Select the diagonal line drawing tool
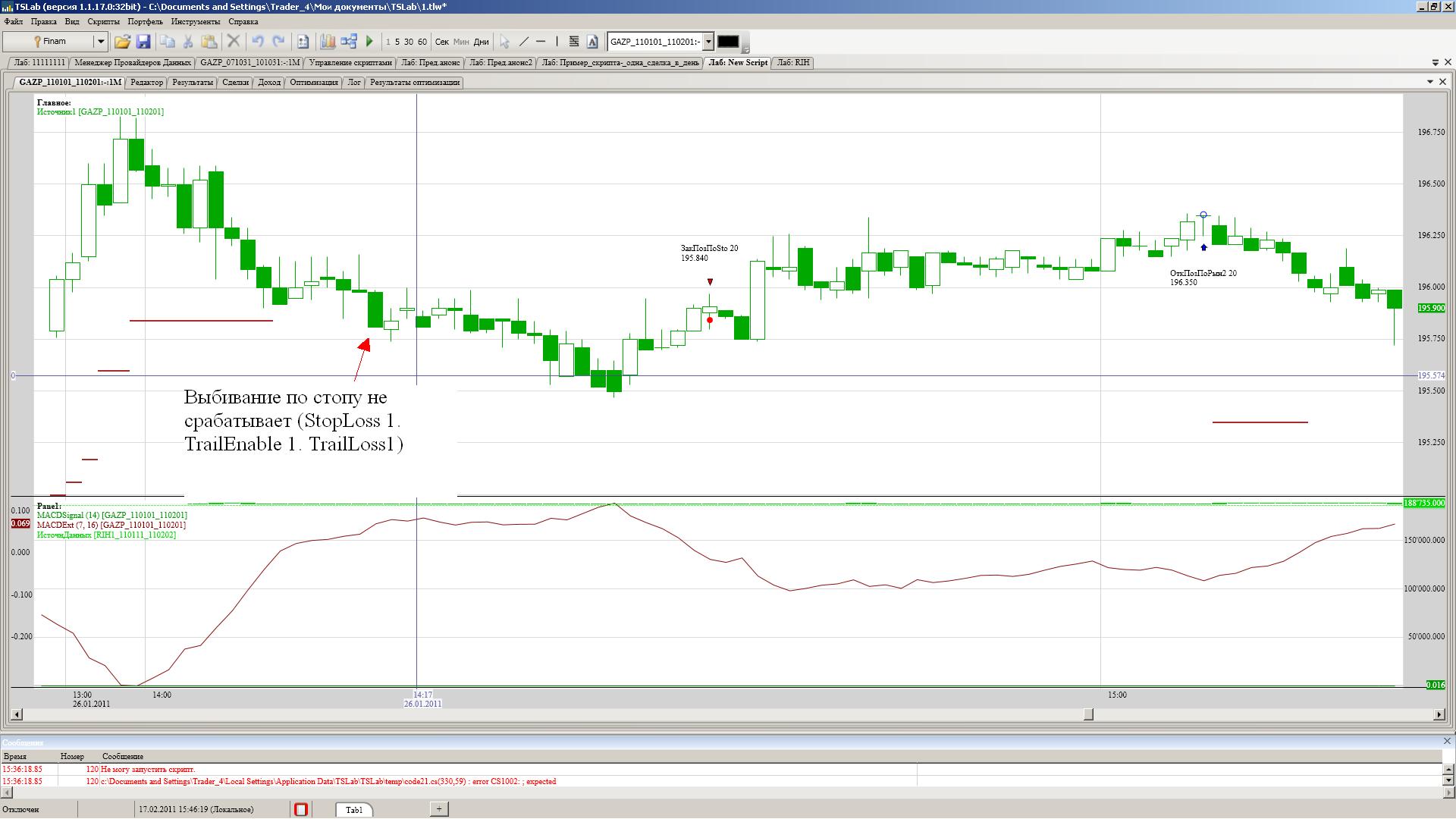 [523, 42]
